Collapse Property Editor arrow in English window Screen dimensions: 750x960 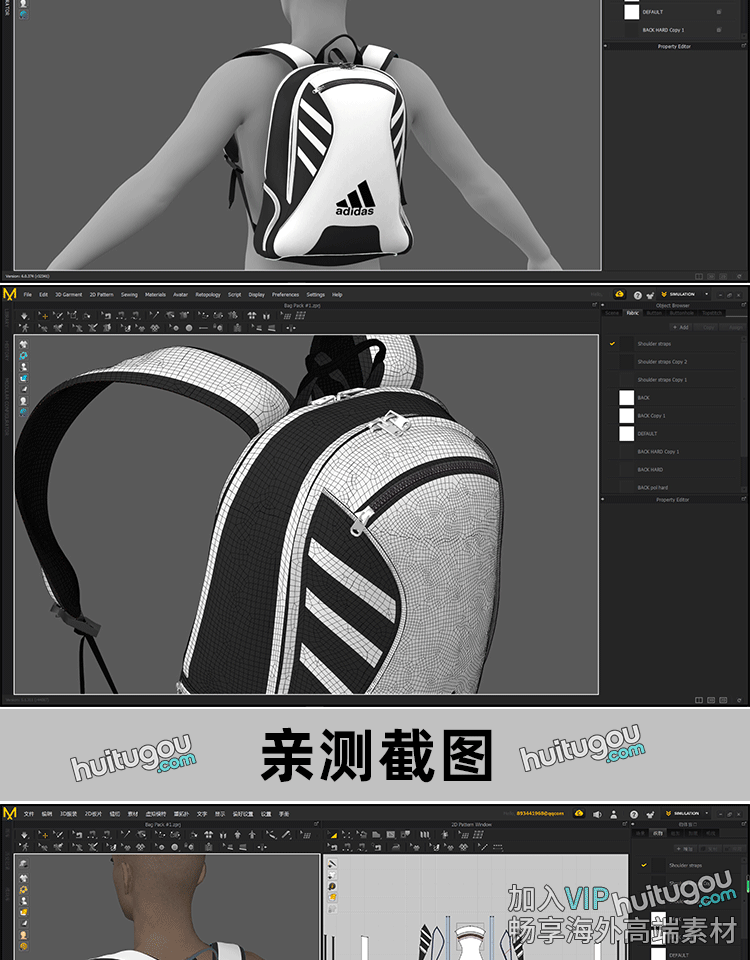(x=602, y=500)
